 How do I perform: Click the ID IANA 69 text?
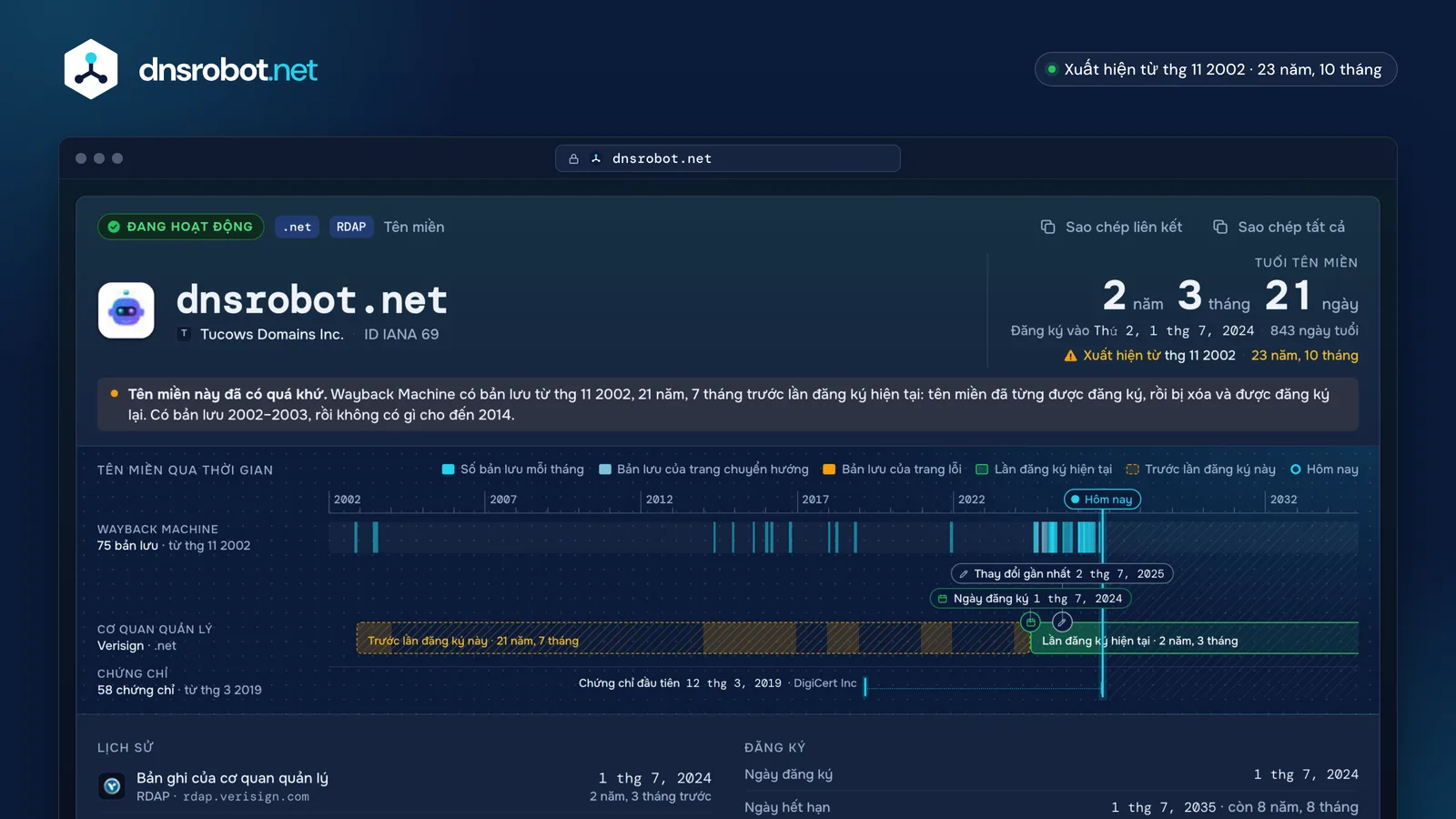coord(401,334)
